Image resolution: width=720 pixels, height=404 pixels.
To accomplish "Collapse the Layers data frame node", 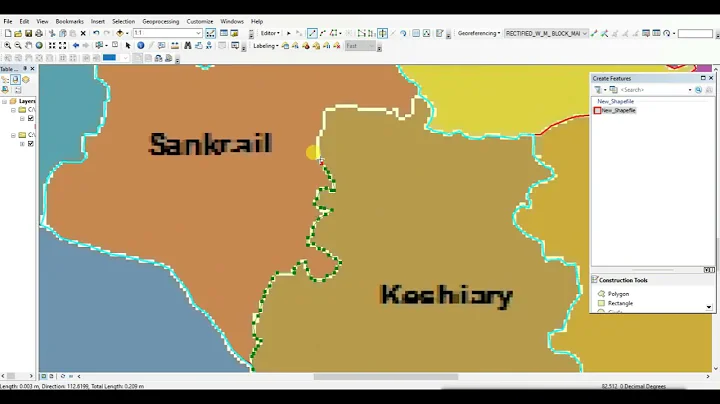I will (x=5, y=101).
